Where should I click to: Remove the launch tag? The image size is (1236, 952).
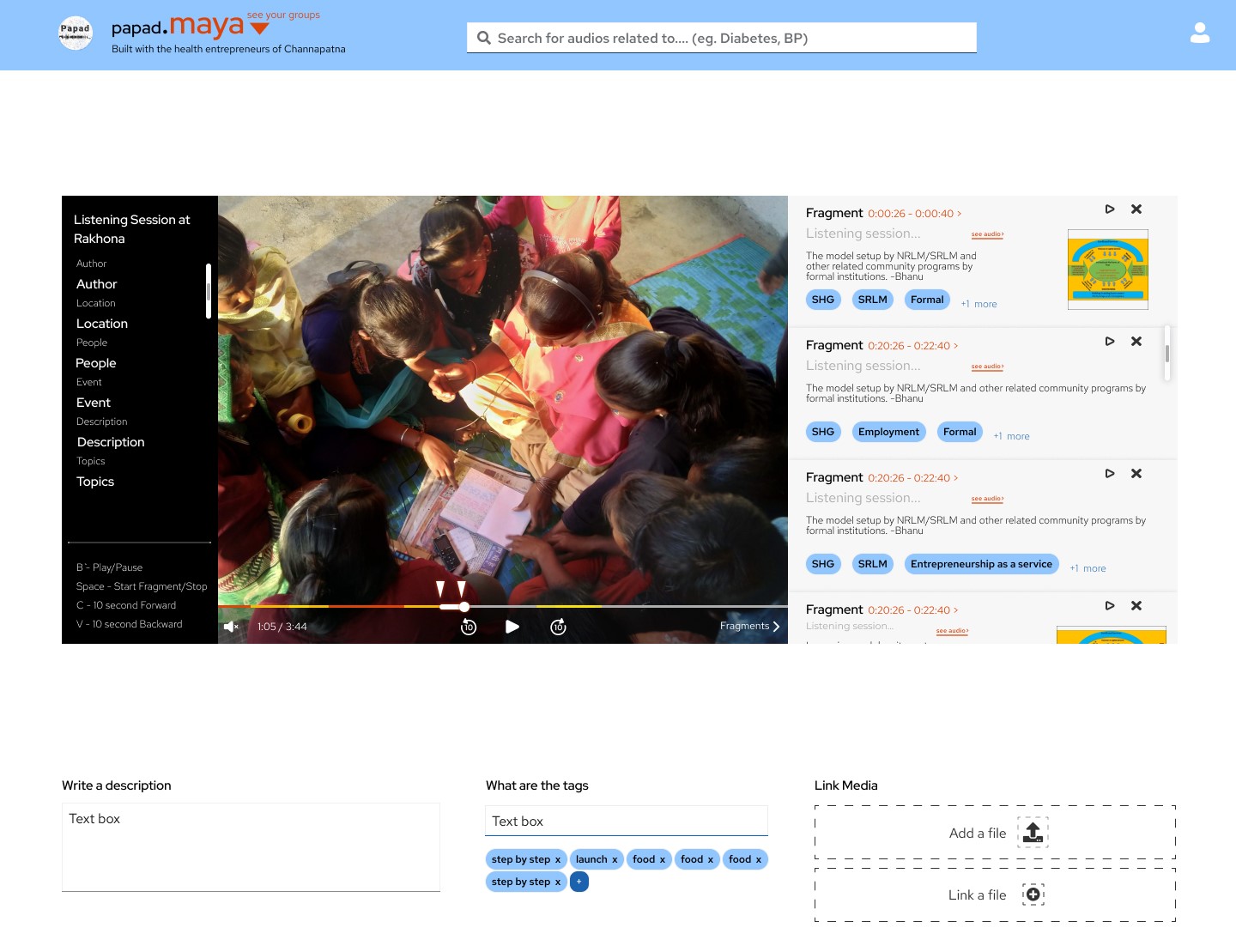(615, 860)
